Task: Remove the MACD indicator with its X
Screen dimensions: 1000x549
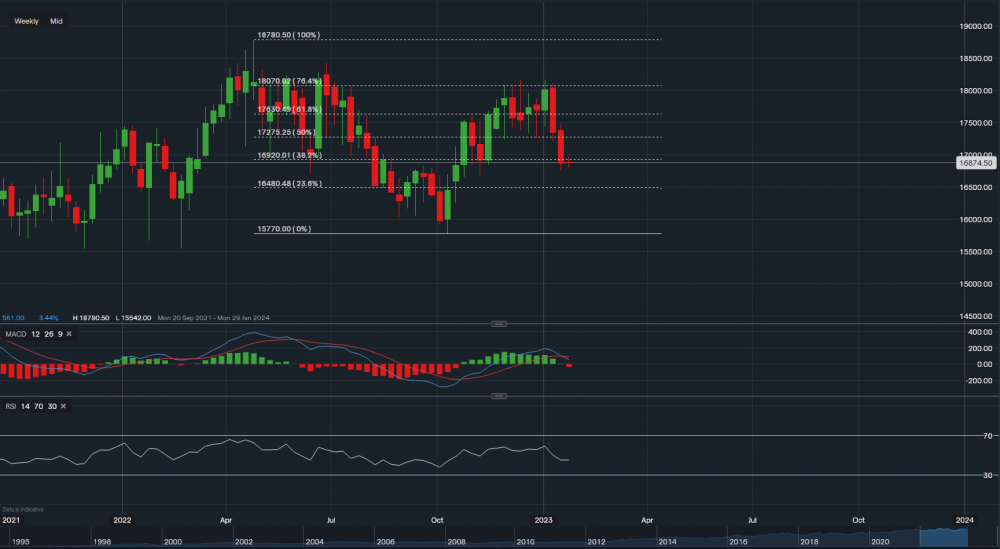Action: pos(69,334)
